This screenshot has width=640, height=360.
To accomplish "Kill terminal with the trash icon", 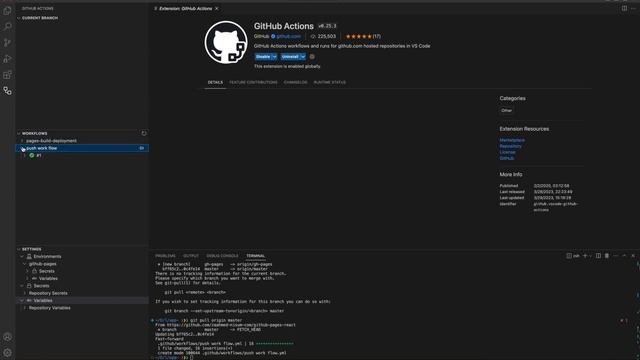I will point(607,256).
